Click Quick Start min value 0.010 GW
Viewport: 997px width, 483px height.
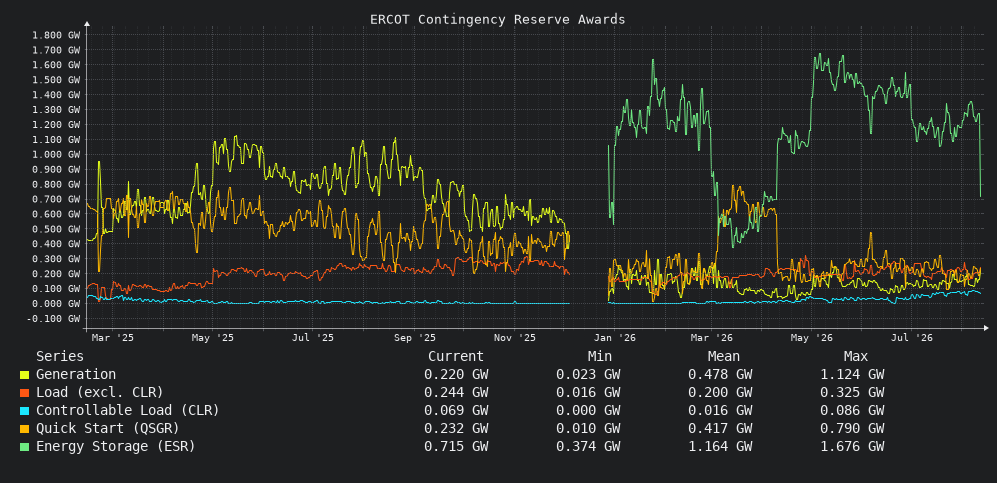[588, 428]
